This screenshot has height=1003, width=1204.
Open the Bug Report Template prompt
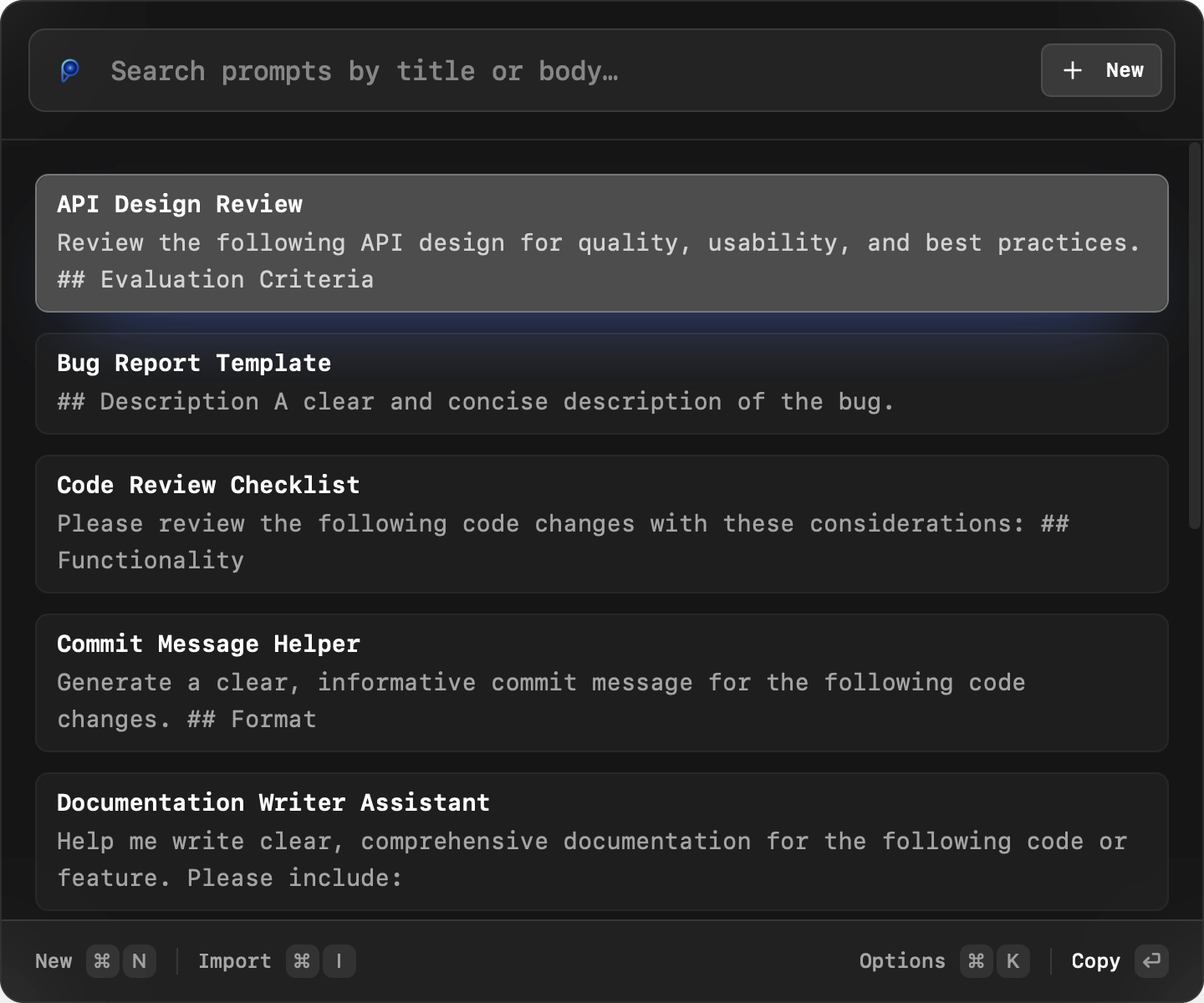pos(600,384)
